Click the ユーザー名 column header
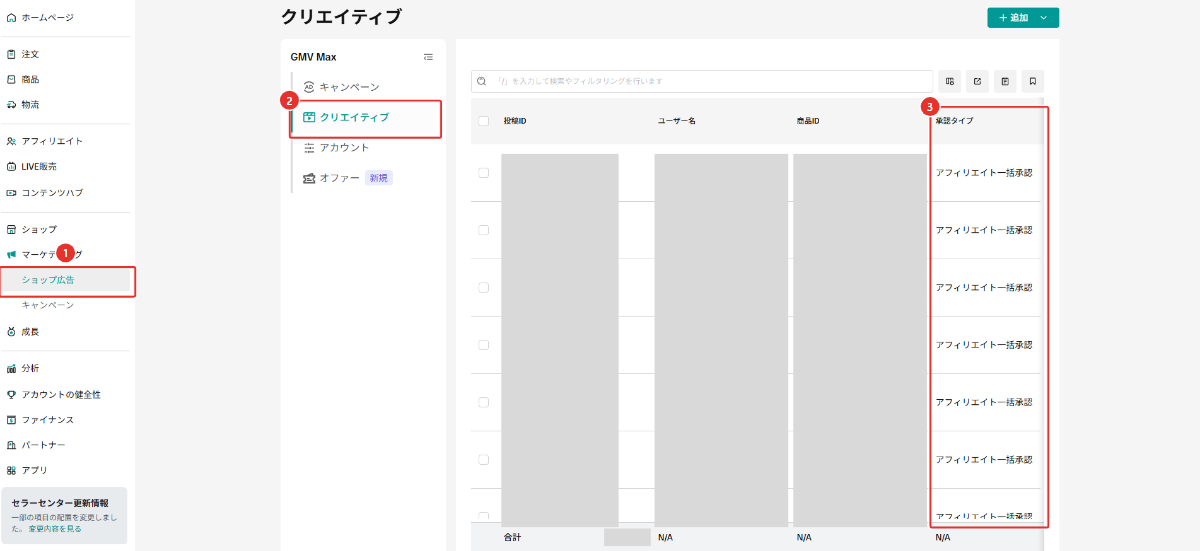Viewport: 1200px width, 551px height. coord(677,121)
